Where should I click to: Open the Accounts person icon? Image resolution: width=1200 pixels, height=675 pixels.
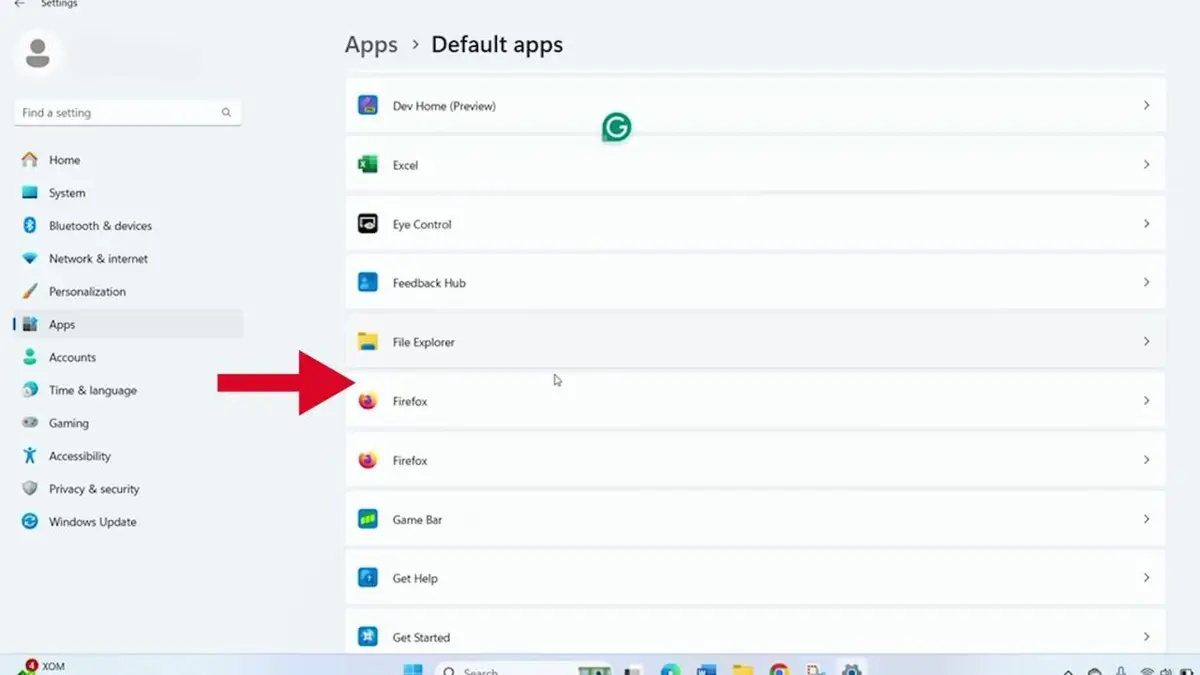30,357
